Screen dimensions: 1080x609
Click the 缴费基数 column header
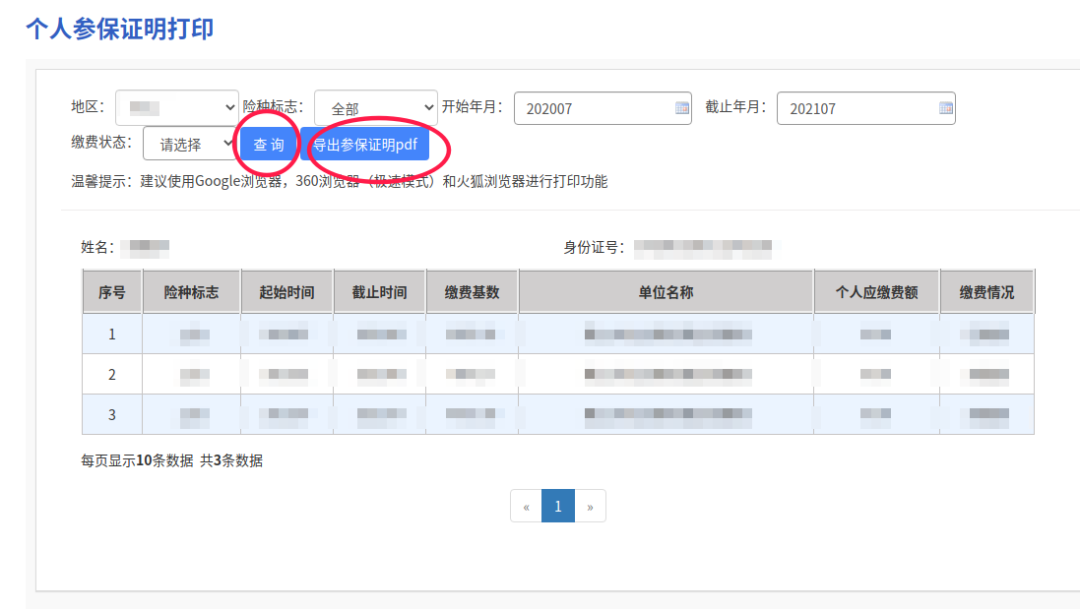472,292
